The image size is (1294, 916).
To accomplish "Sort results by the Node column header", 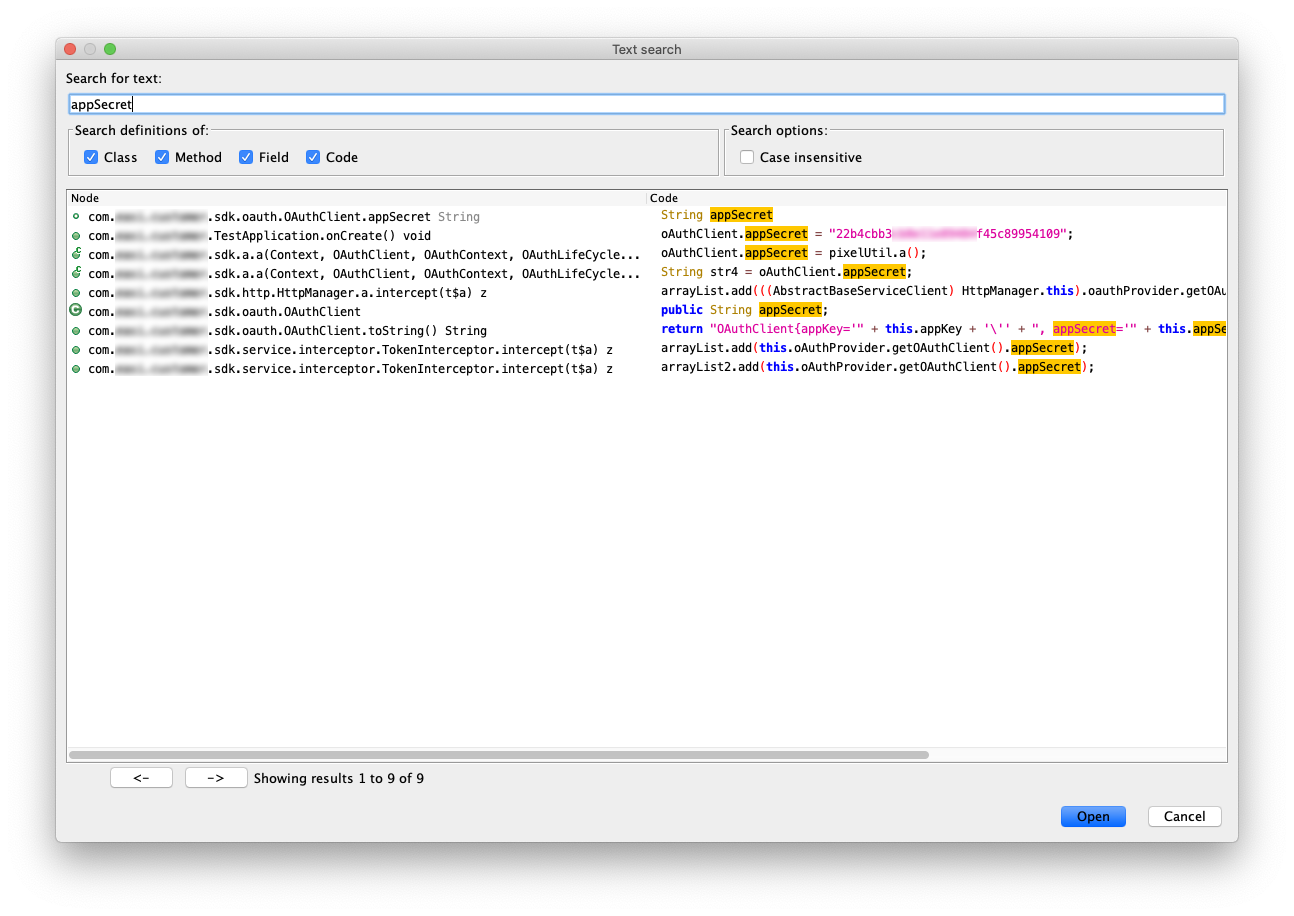I will (x=357, y=198).
